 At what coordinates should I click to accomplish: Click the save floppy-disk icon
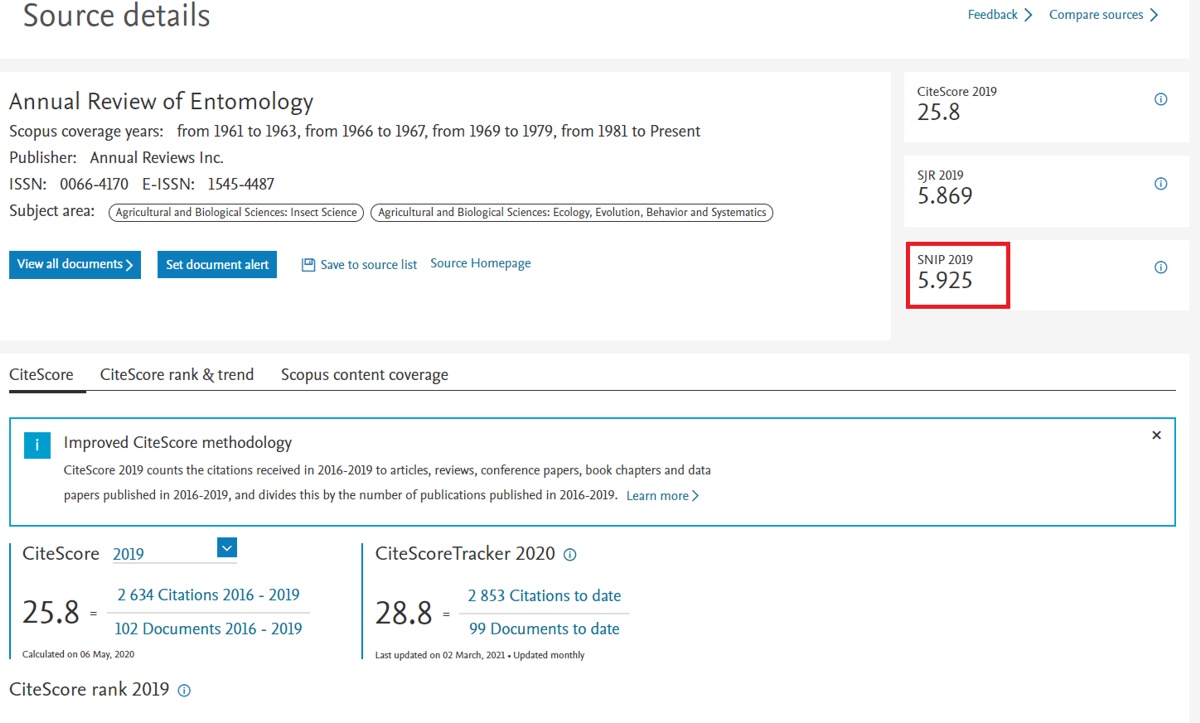point(308,264)
